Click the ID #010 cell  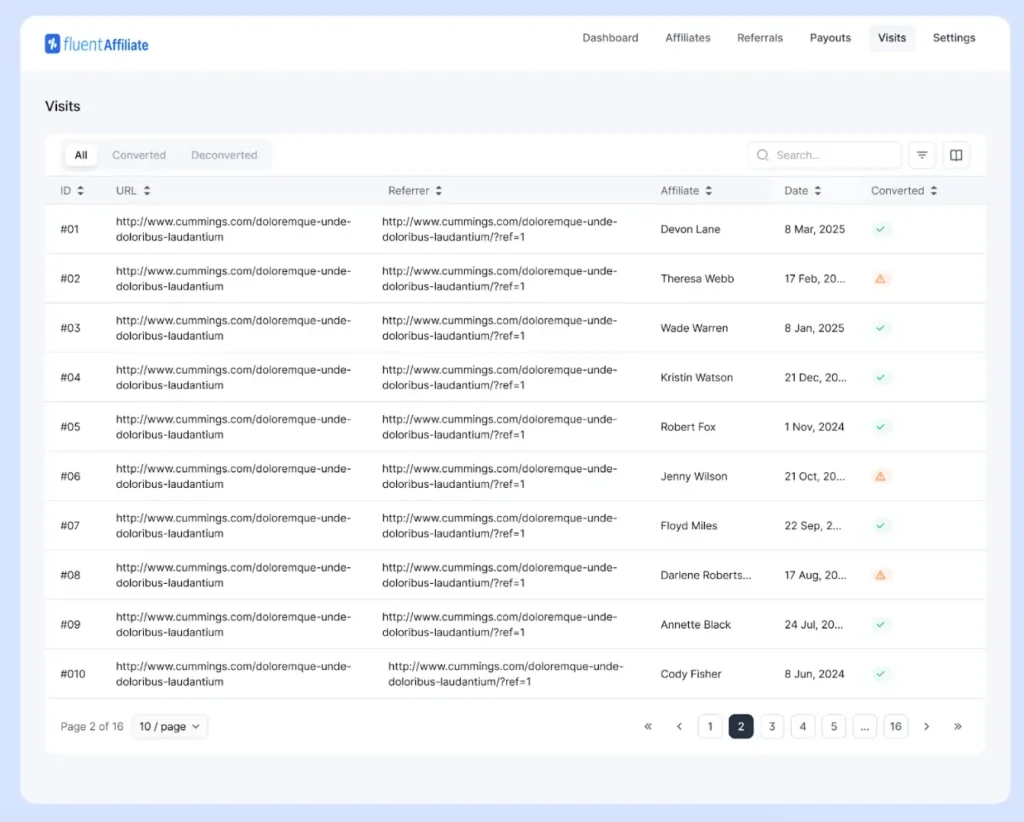coord(73,674)
